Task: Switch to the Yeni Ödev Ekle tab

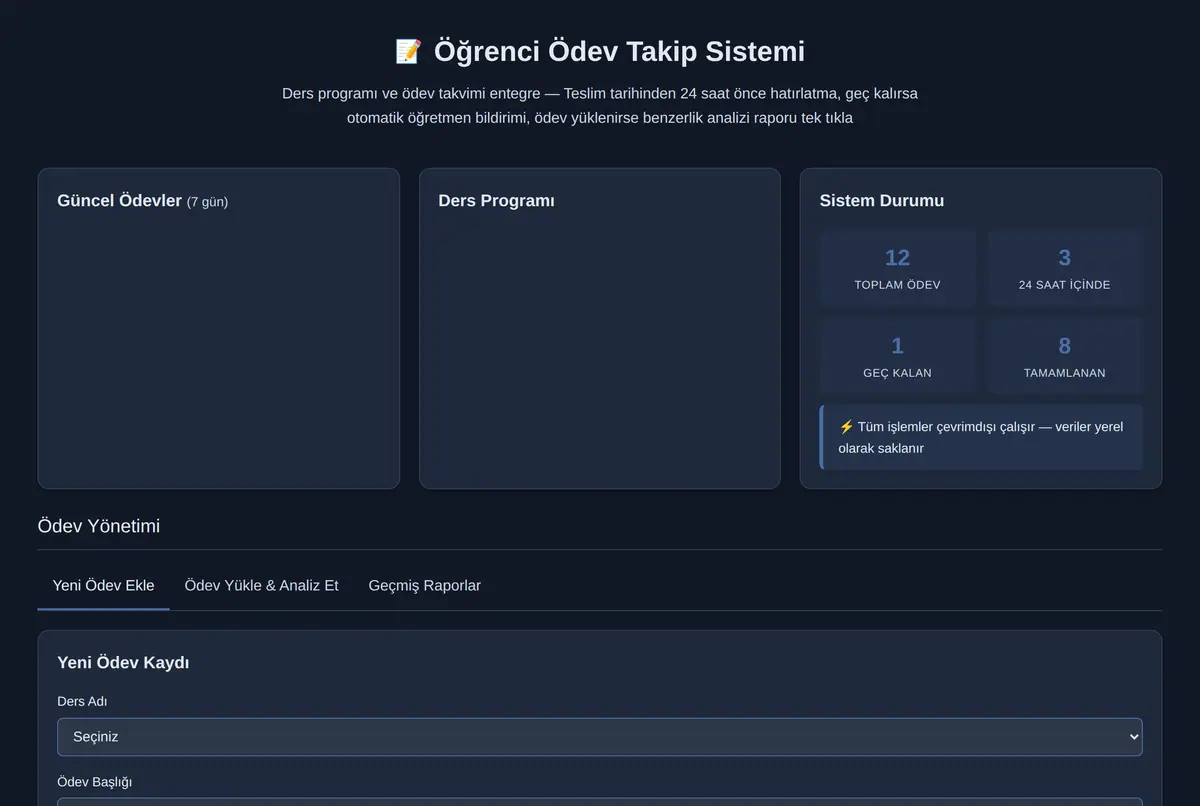Action: tap(103, 585)
